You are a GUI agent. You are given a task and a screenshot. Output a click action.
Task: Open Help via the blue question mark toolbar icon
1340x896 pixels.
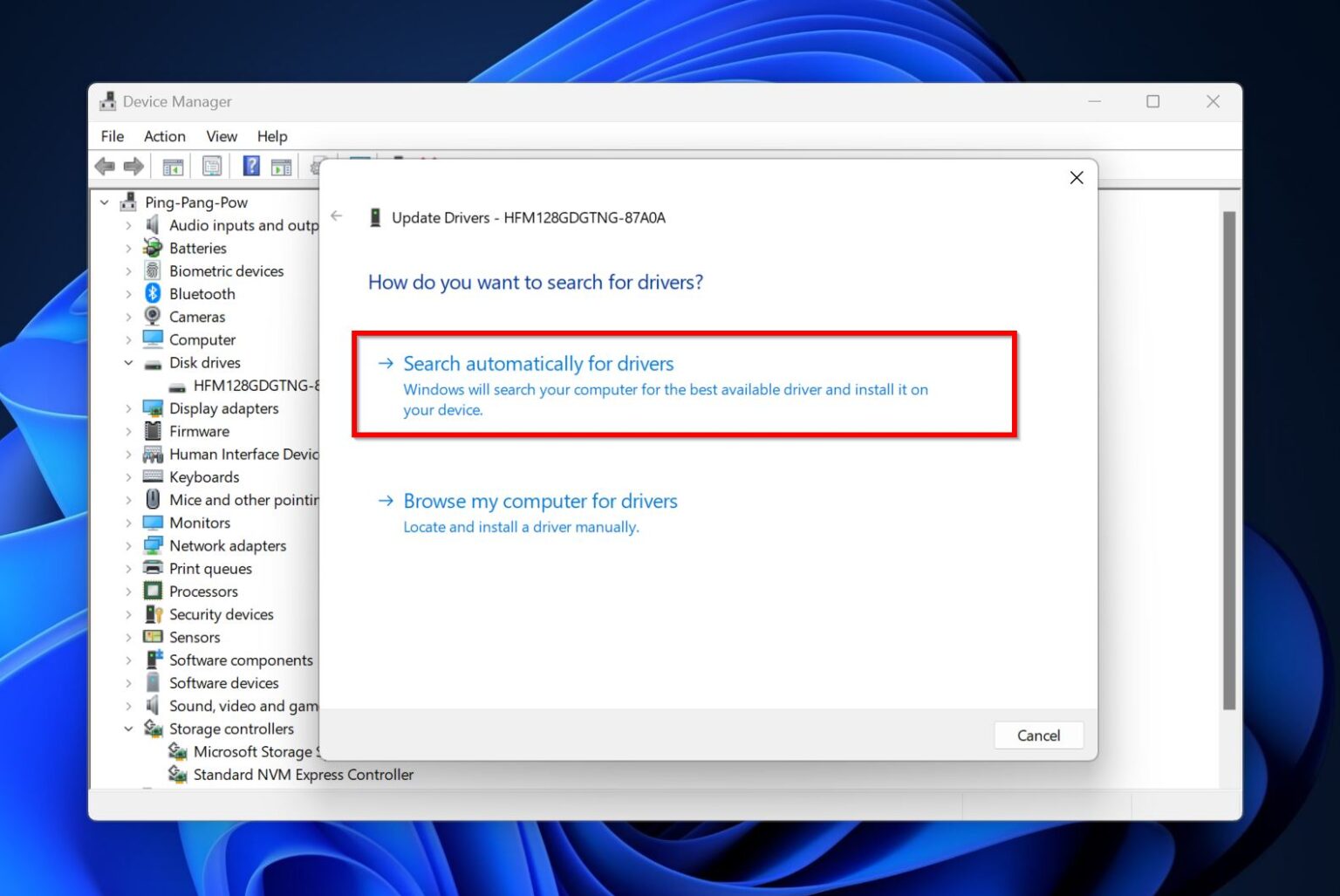tap(250, 166)
